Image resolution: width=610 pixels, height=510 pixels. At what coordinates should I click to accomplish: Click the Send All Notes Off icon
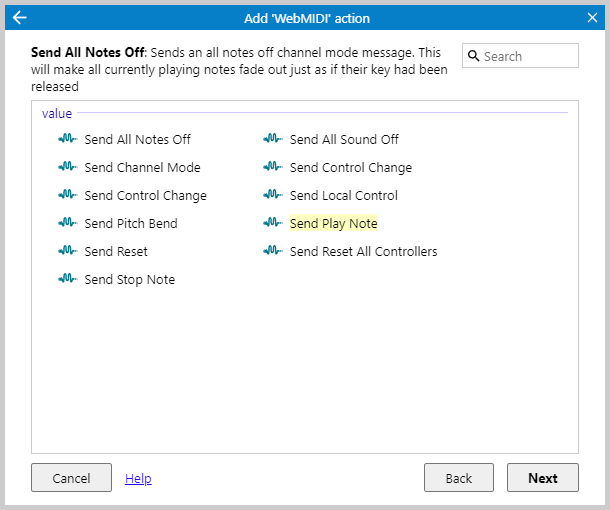[x=68, y=140]
